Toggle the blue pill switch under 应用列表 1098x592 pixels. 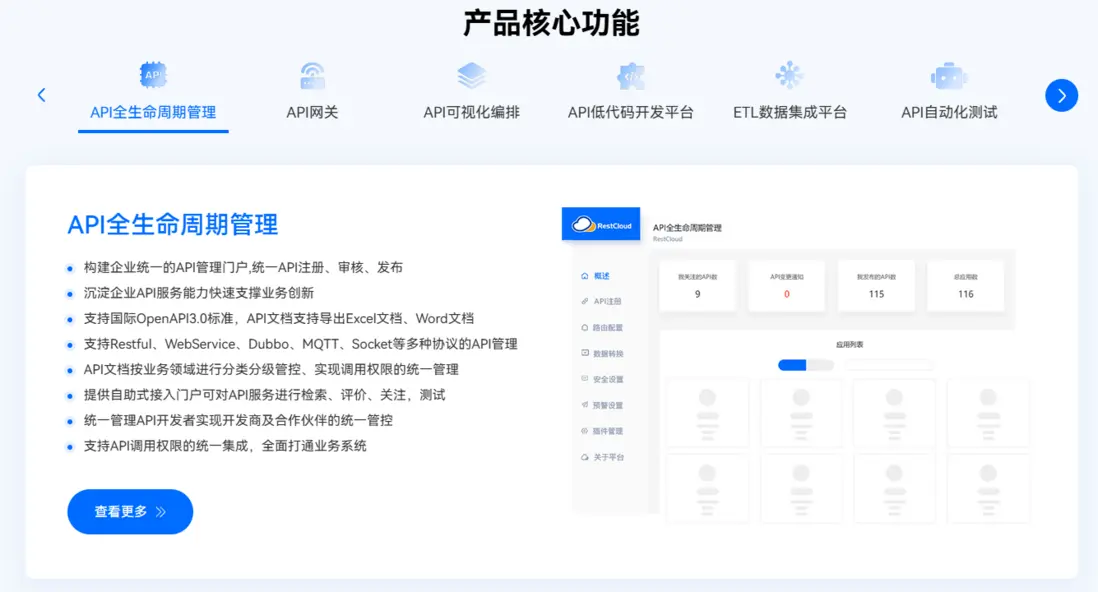pyautogui.click(x=806, y=365)
